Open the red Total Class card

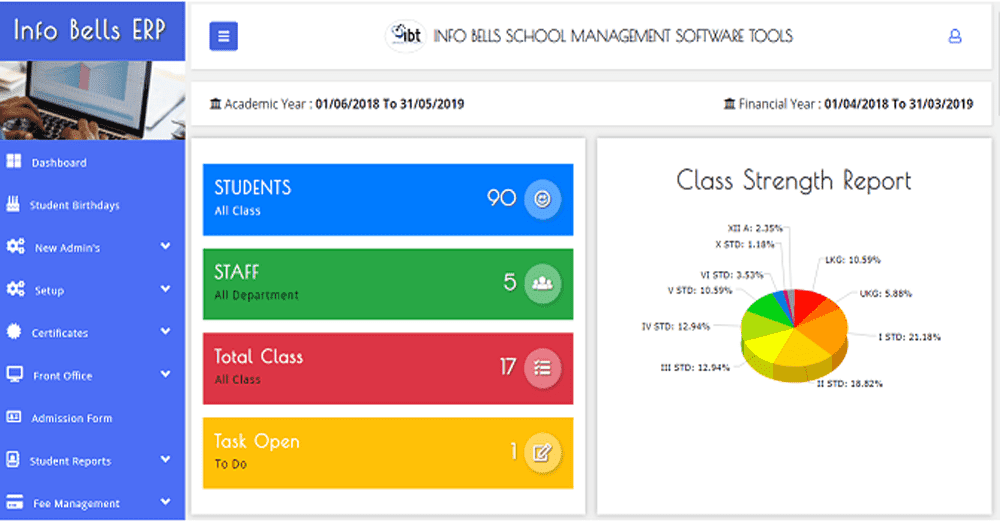tap(388, 368)
